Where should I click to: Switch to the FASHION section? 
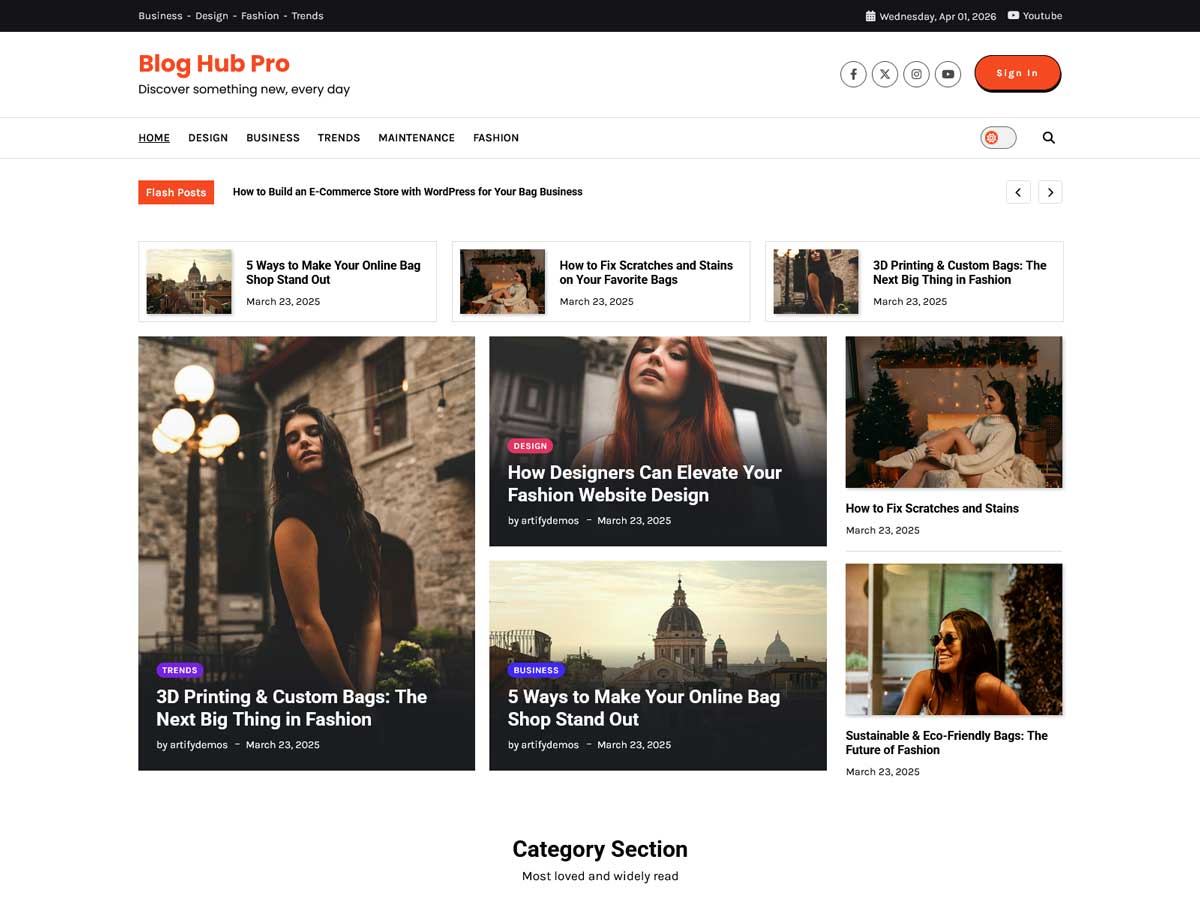coord(496,137)
